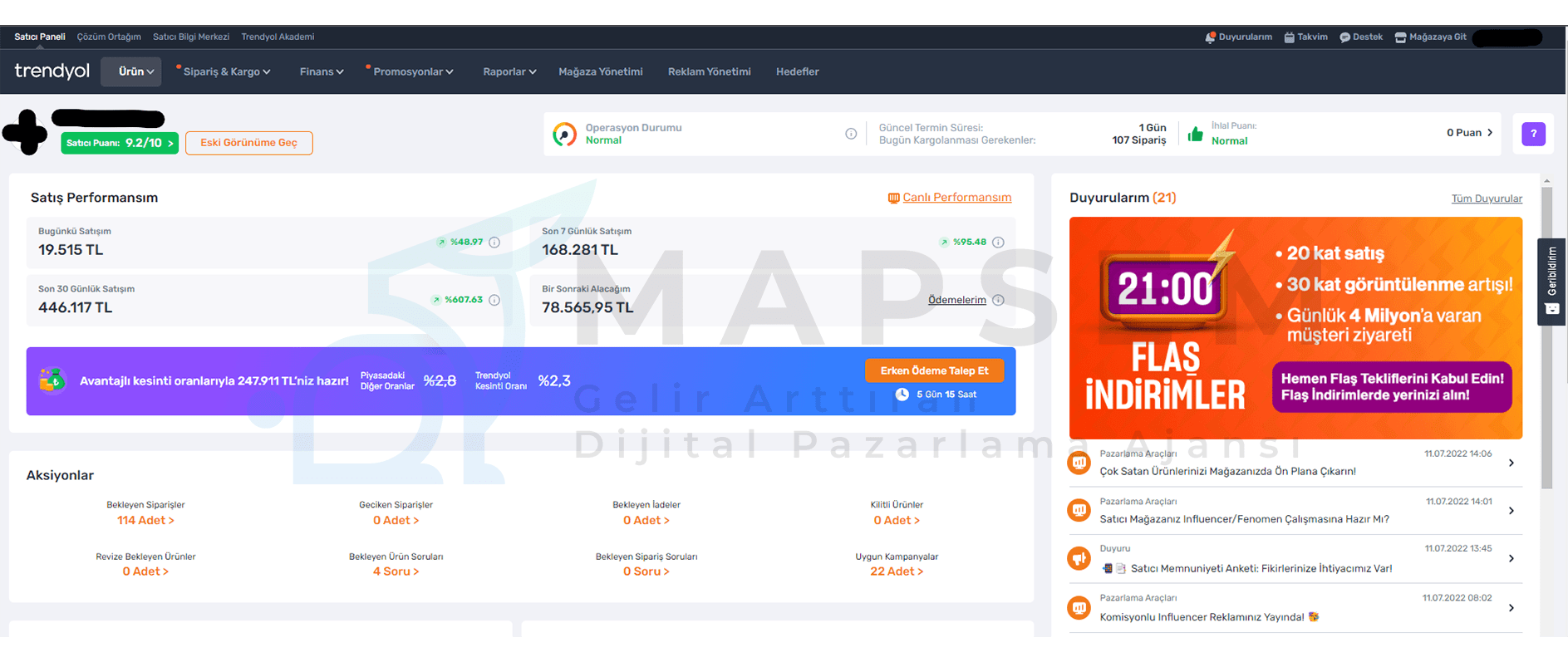Open Trendyol Akademi tab
This screenshot has width=1568, height=662.
click(278, 37)
